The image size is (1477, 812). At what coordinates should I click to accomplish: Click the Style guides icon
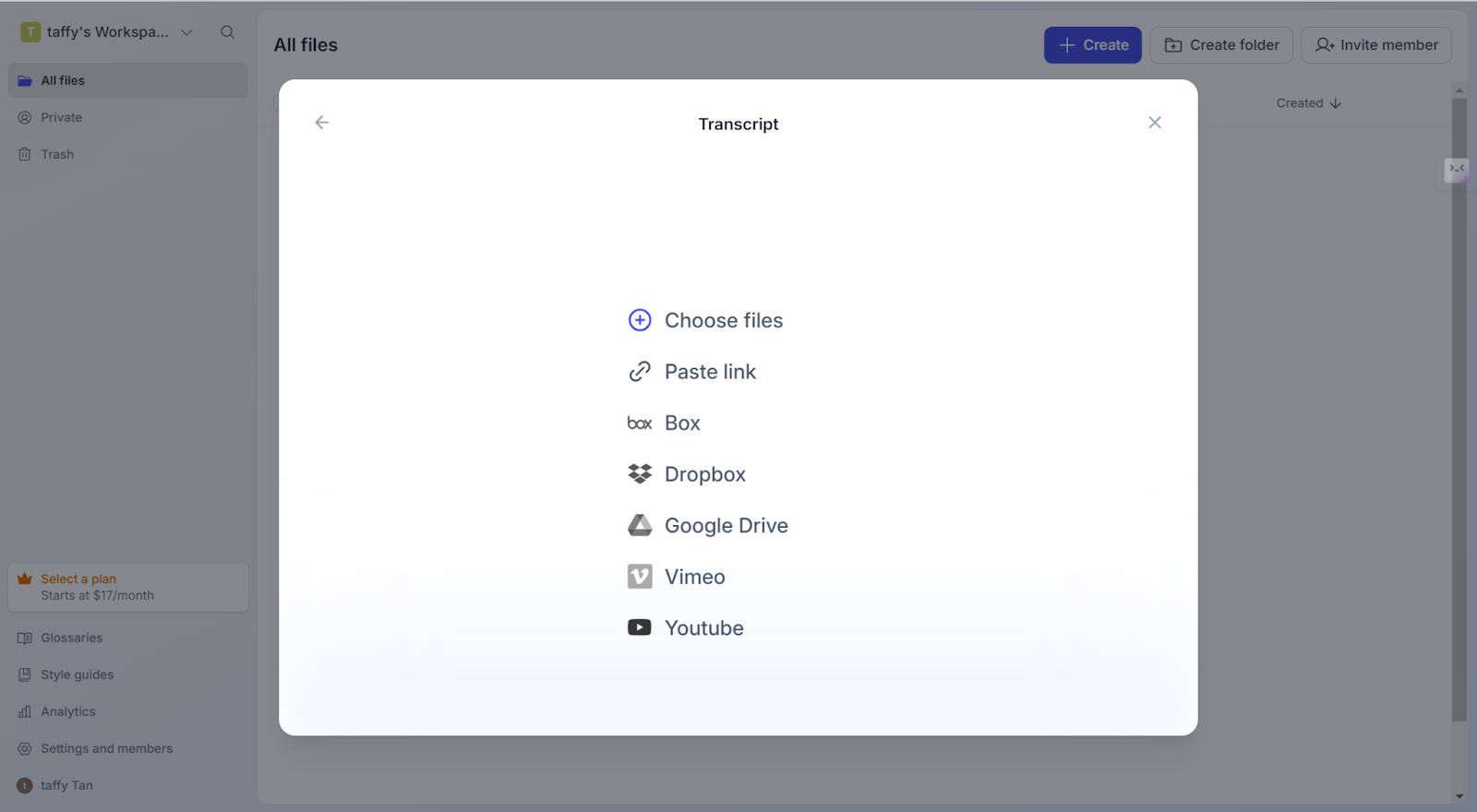(25, 675)
